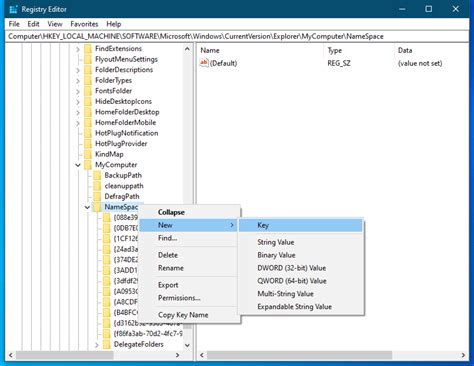
Task: Click the FlyoutMenuSettings folder icon
Action: [x=88, y=60]
